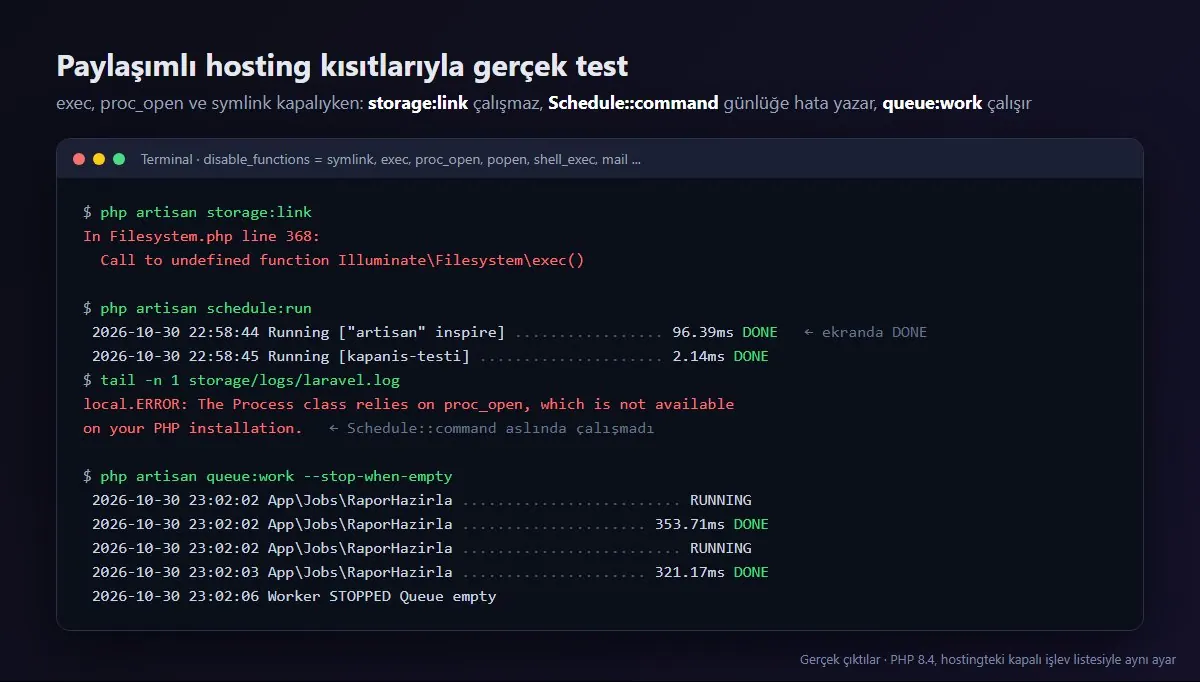Viewport: 1200px width, 682px height.
Task: Click the heading 'Paylaşımlı hosting kısıtlarıyla gerçek test'
Action: click(x=342, y=66)
